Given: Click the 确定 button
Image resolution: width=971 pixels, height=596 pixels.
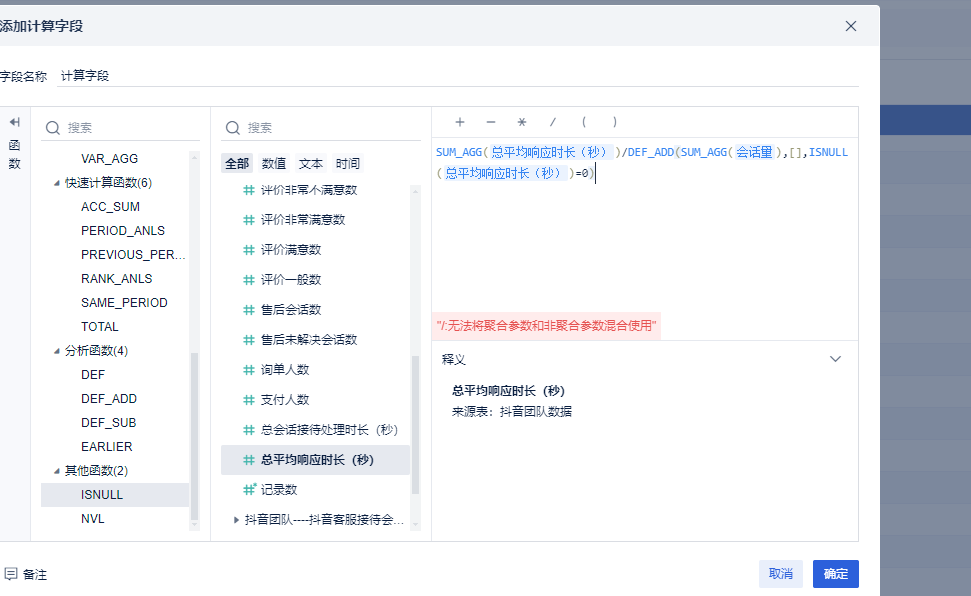Looking at the screenshot, I should coord(835,574).
